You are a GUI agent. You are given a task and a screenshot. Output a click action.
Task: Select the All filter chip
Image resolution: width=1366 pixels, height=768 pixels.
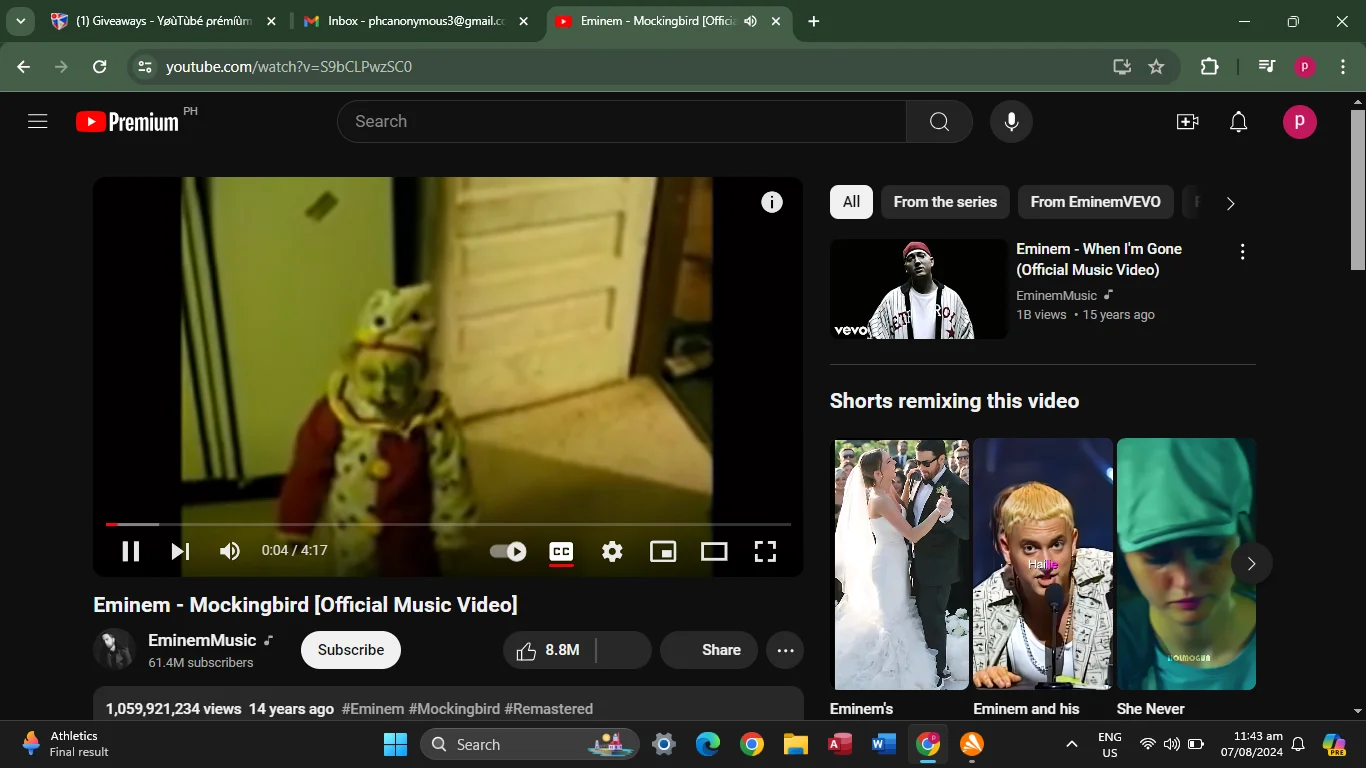click(851, 202)
